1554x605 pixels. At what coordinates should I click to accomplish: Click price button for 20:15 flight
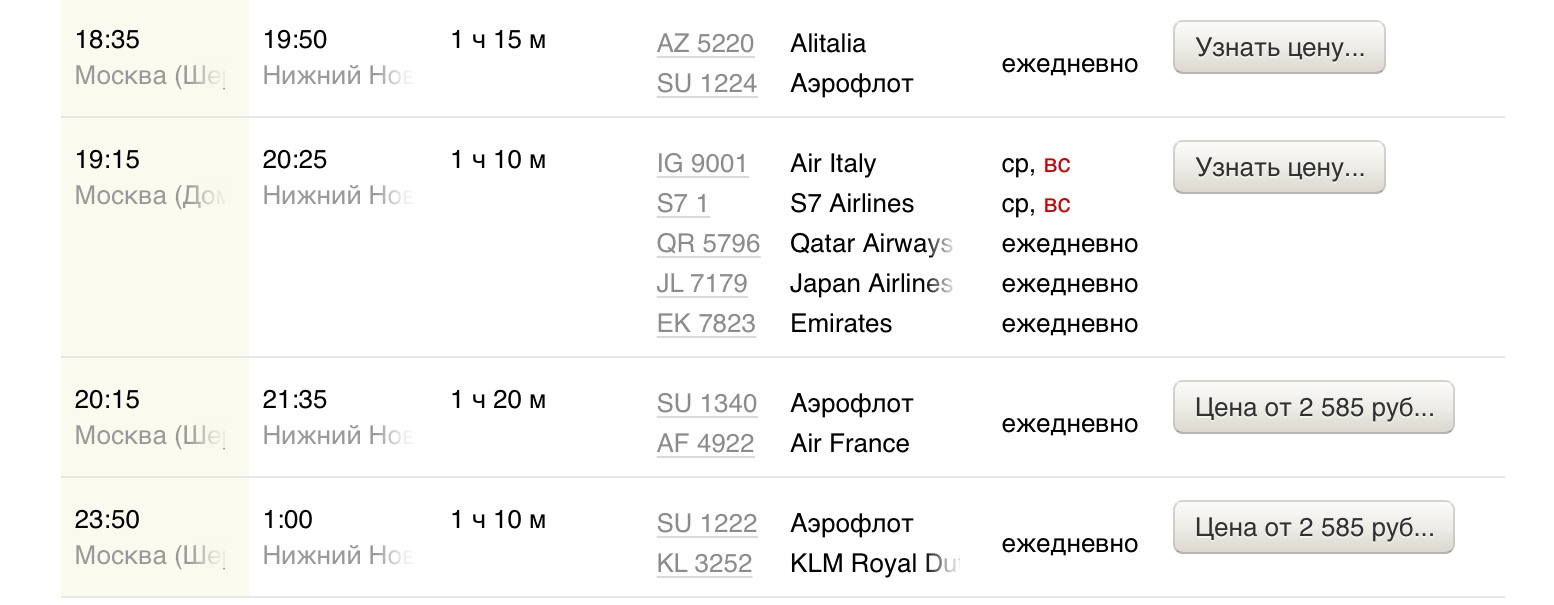point(1313,408)
